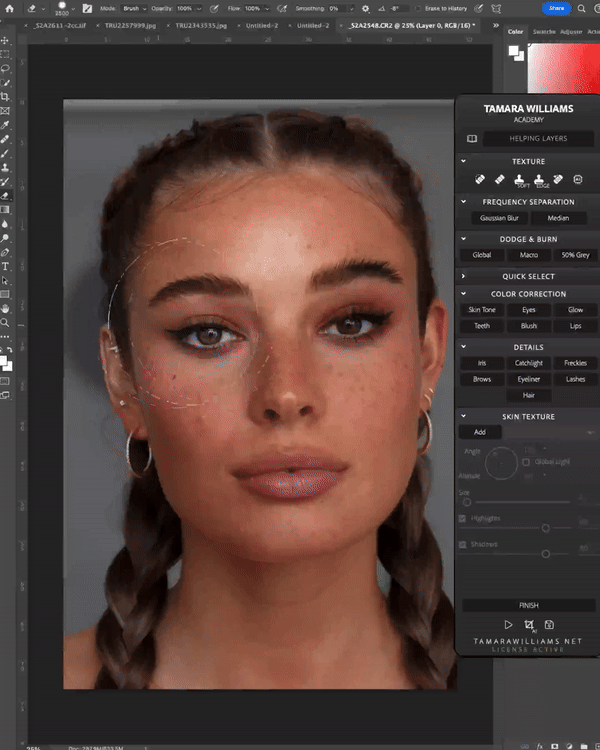This screenshot has height=750, width=600.
Task: Click the save icon below Finish
Action: click(550, 625)
